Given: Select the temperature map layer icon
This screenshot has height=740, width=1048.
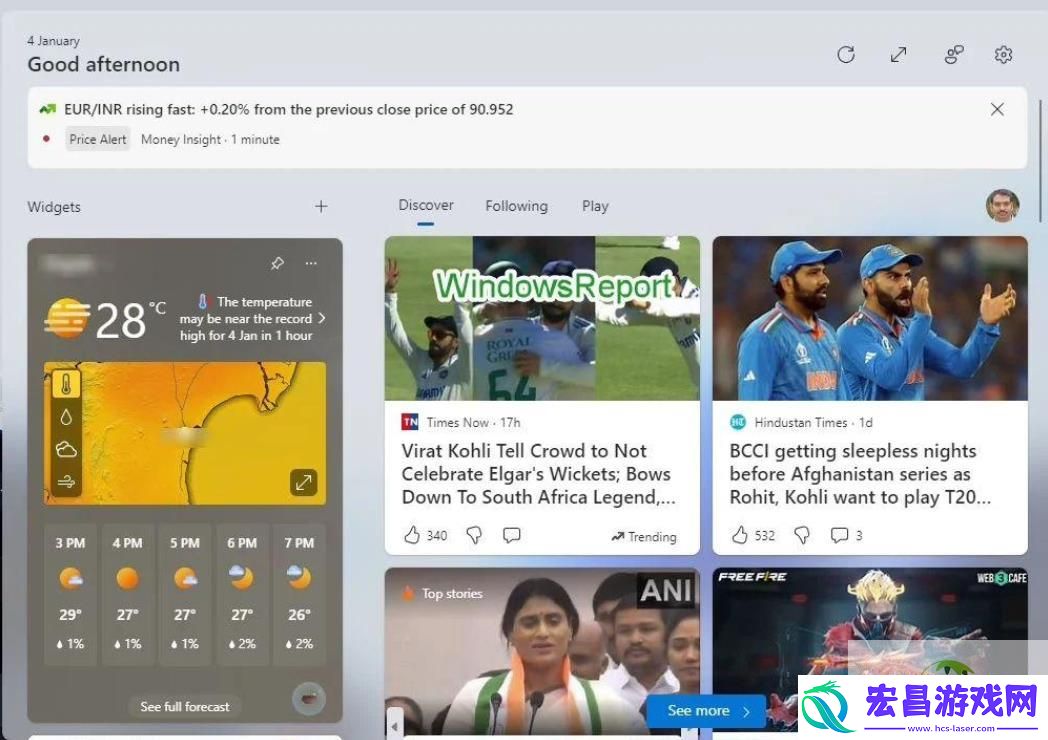Looking at the screenshot, I should (x=66, y=384).
